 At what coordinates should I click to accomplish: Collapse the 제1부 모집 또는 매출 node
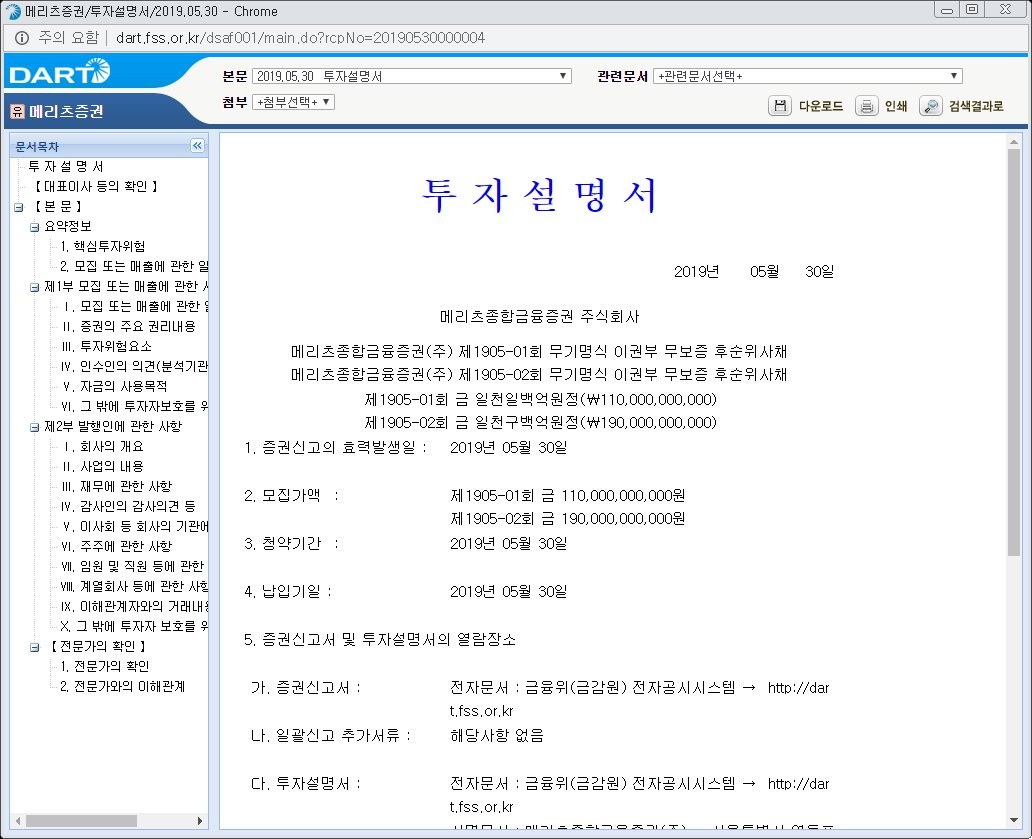(34, 287)
